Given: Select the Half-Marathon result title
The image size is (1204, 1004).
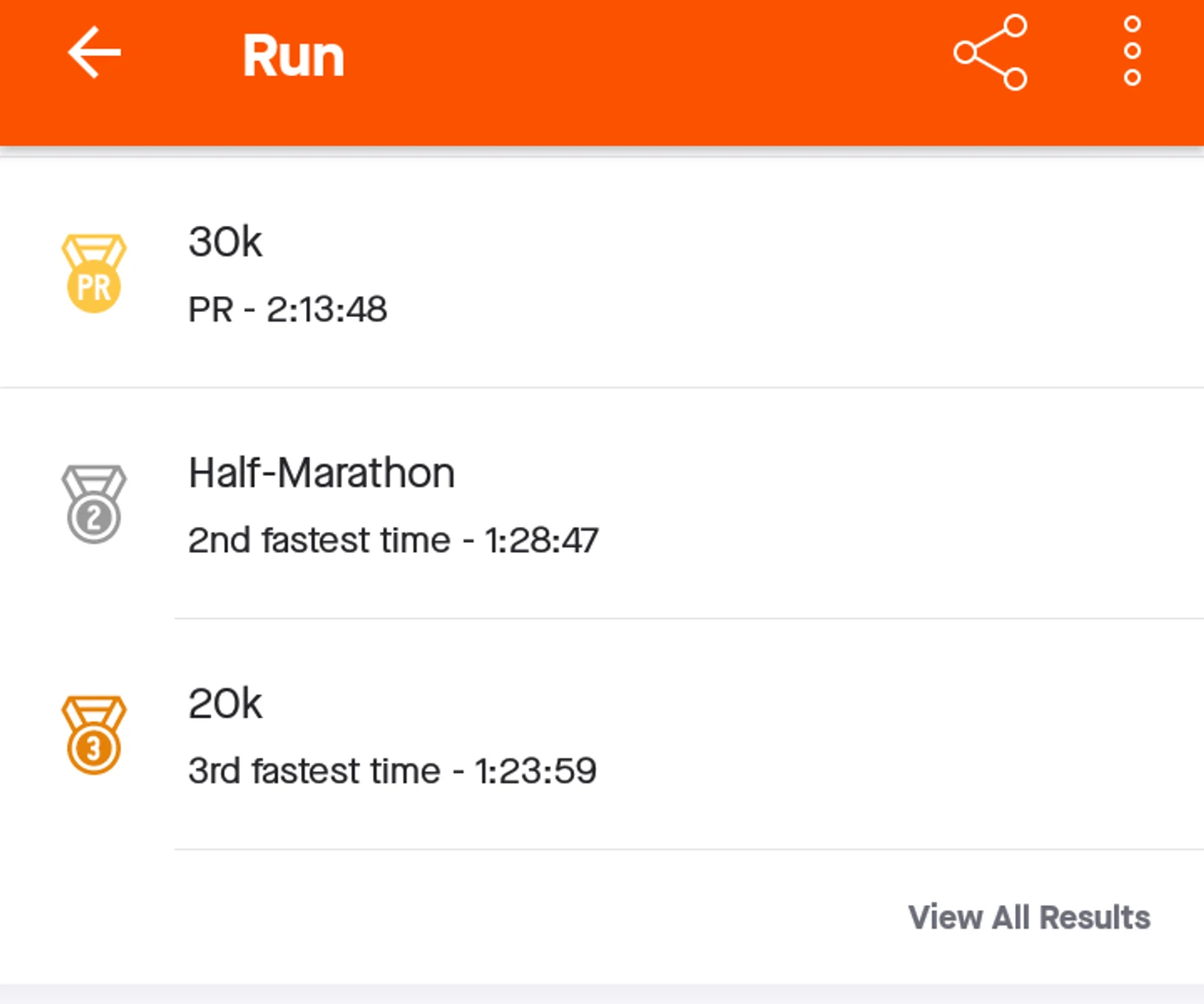Looking at the screenshot, I should (x=322, y=474).
